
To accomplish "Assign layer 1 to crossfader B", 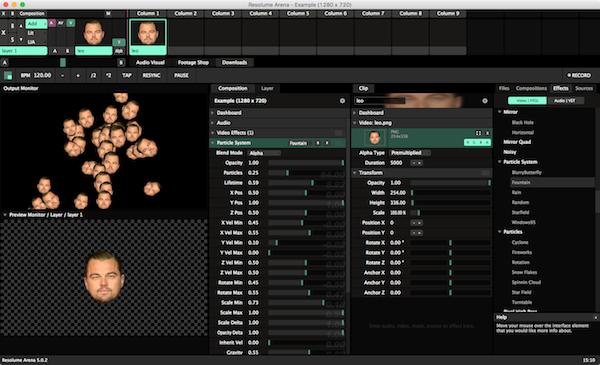I will tap(67, 51).
